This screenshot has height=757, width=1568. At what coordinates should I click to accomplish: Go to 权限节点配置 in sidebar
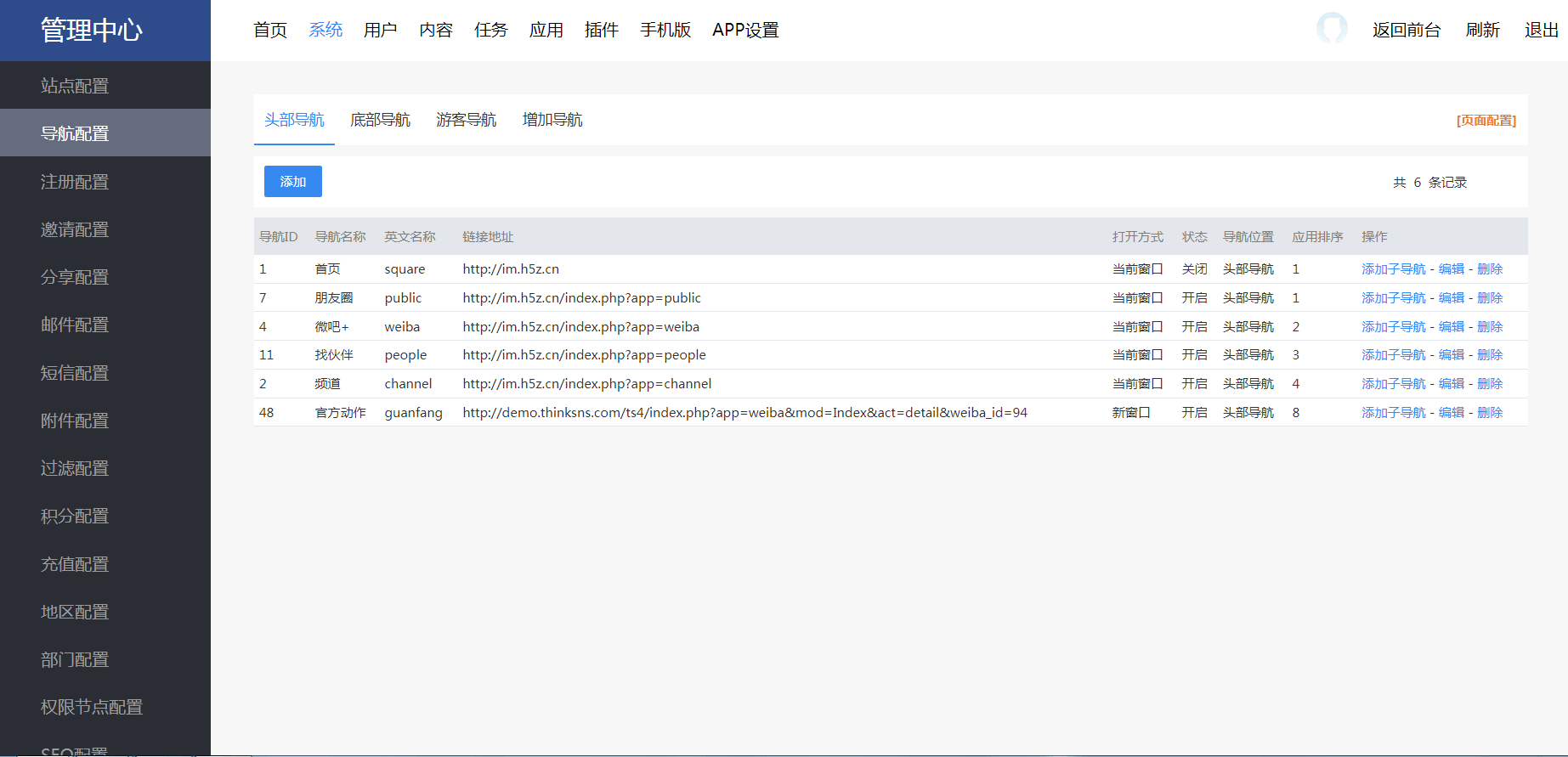pyautogui.click(x=92, y=707)
